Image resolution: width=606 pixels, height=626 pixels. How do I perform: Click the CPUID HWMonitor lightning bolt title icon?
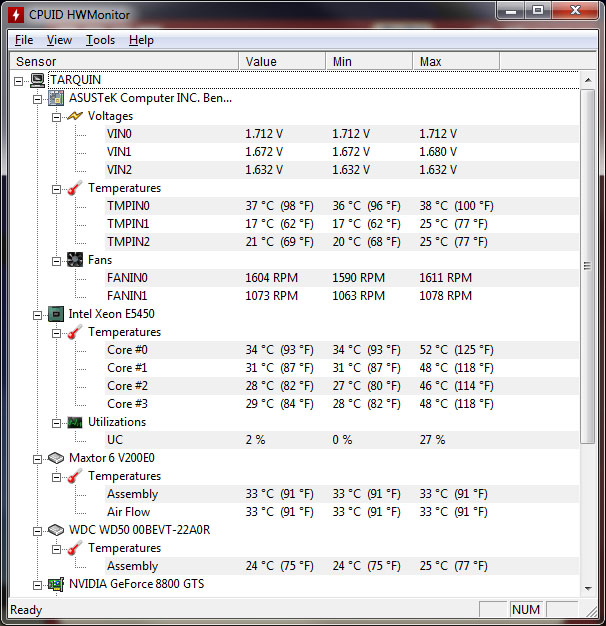pyautogui.click(x=16, y=15)
